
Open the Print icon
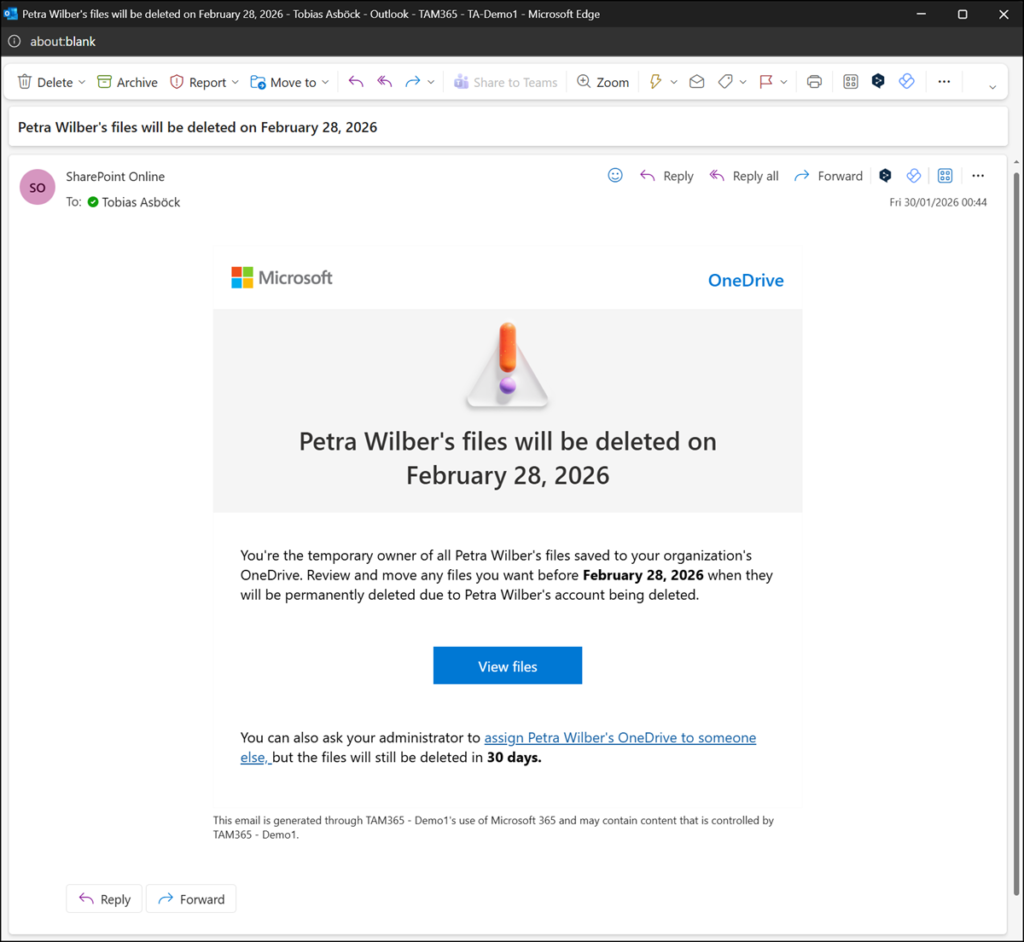tap(814, 82)
